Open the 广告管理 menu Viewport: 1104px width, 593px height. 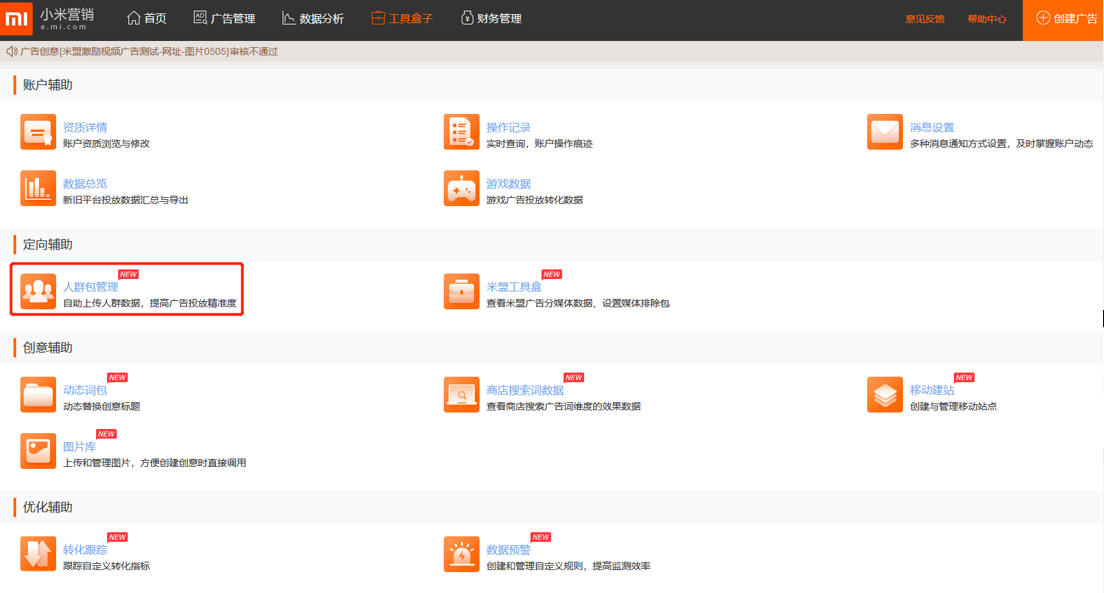(x=224, y=18)
